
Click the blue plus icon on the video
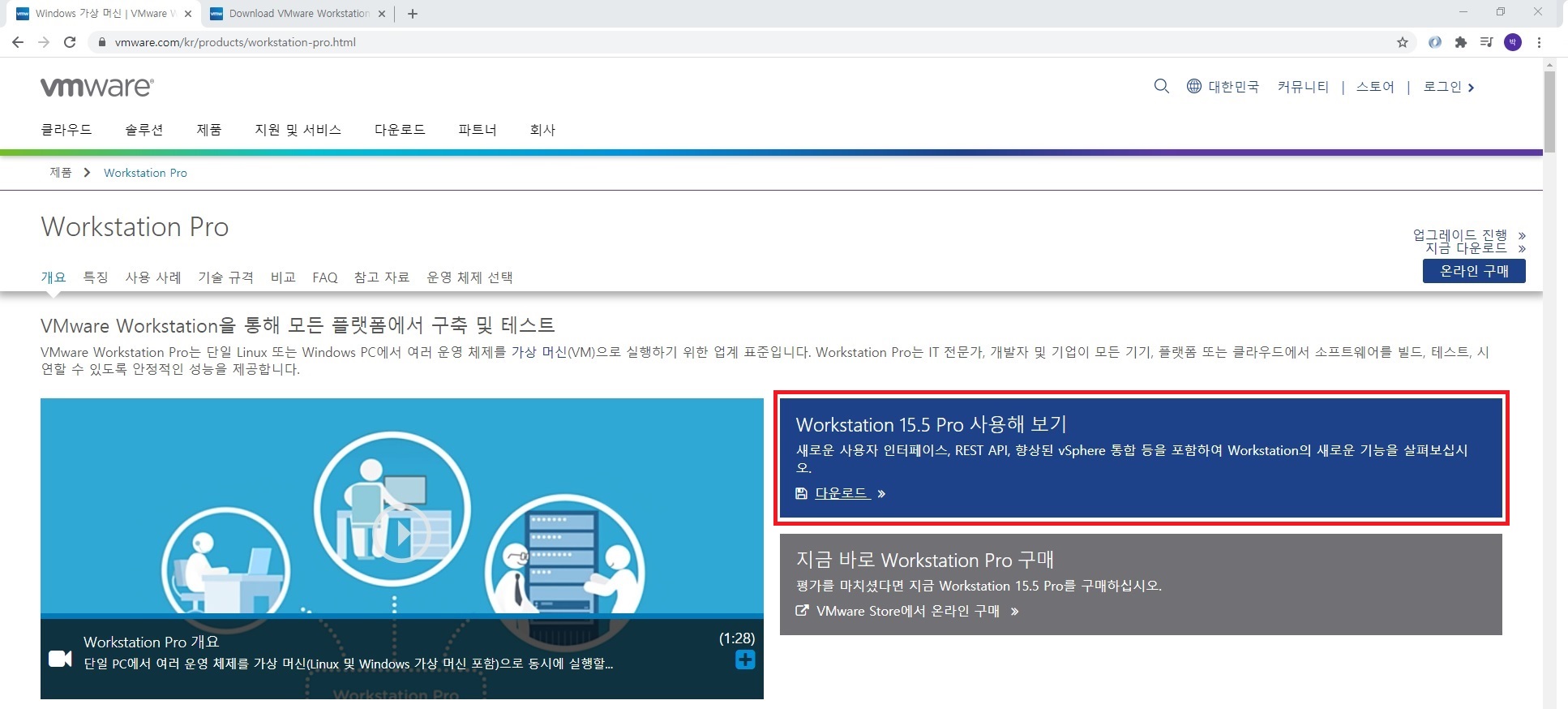(x=745, y=660)
